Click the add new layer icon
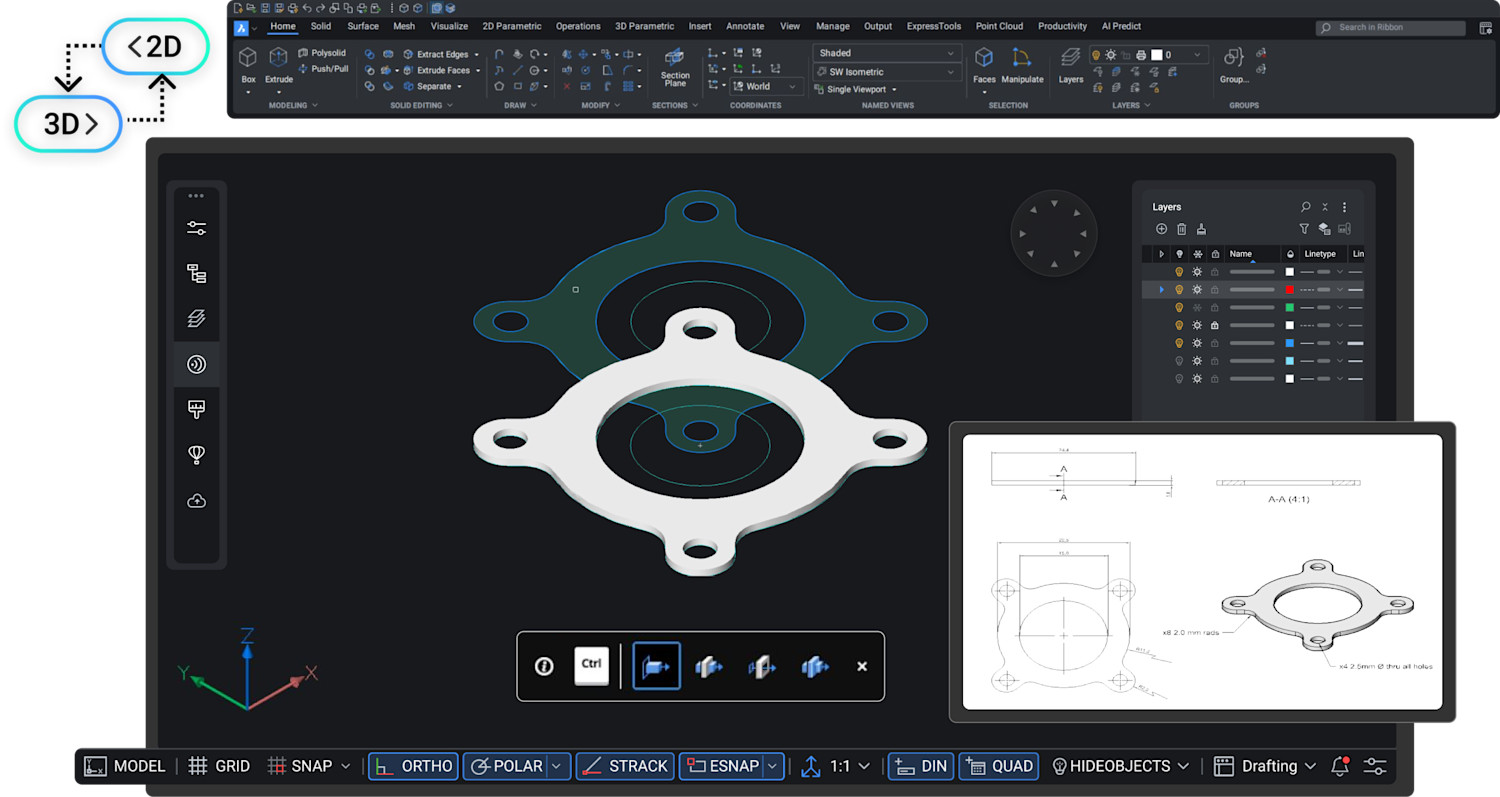Screen dimensions: 1500x797 (x=1161, y=229)
